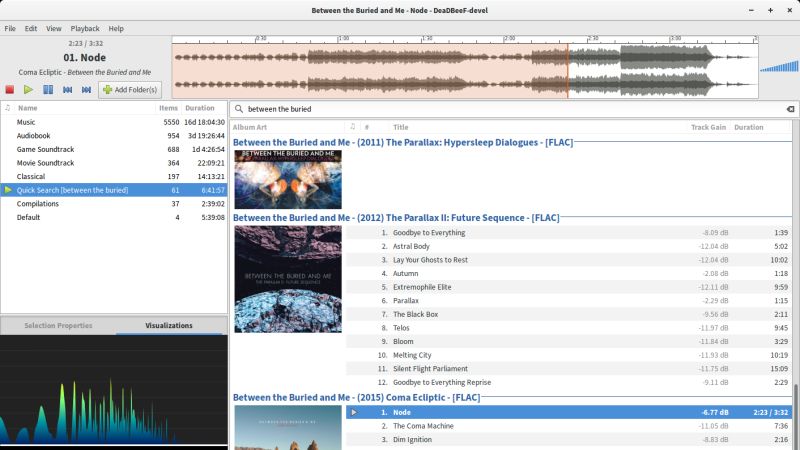Select track Autumn

point(568,273)
